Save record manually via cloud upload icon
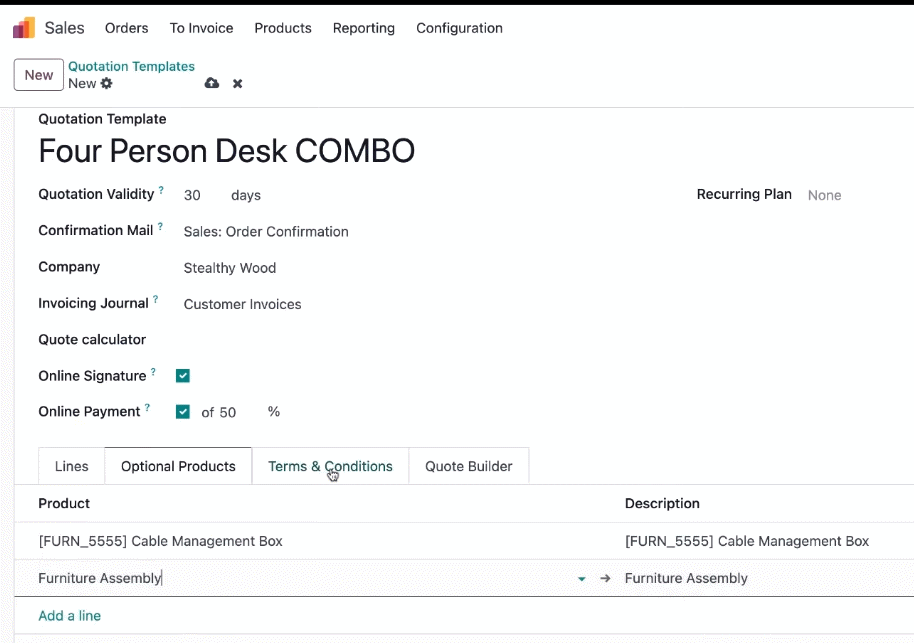914x643 pixels. click(x=212, y=83)
